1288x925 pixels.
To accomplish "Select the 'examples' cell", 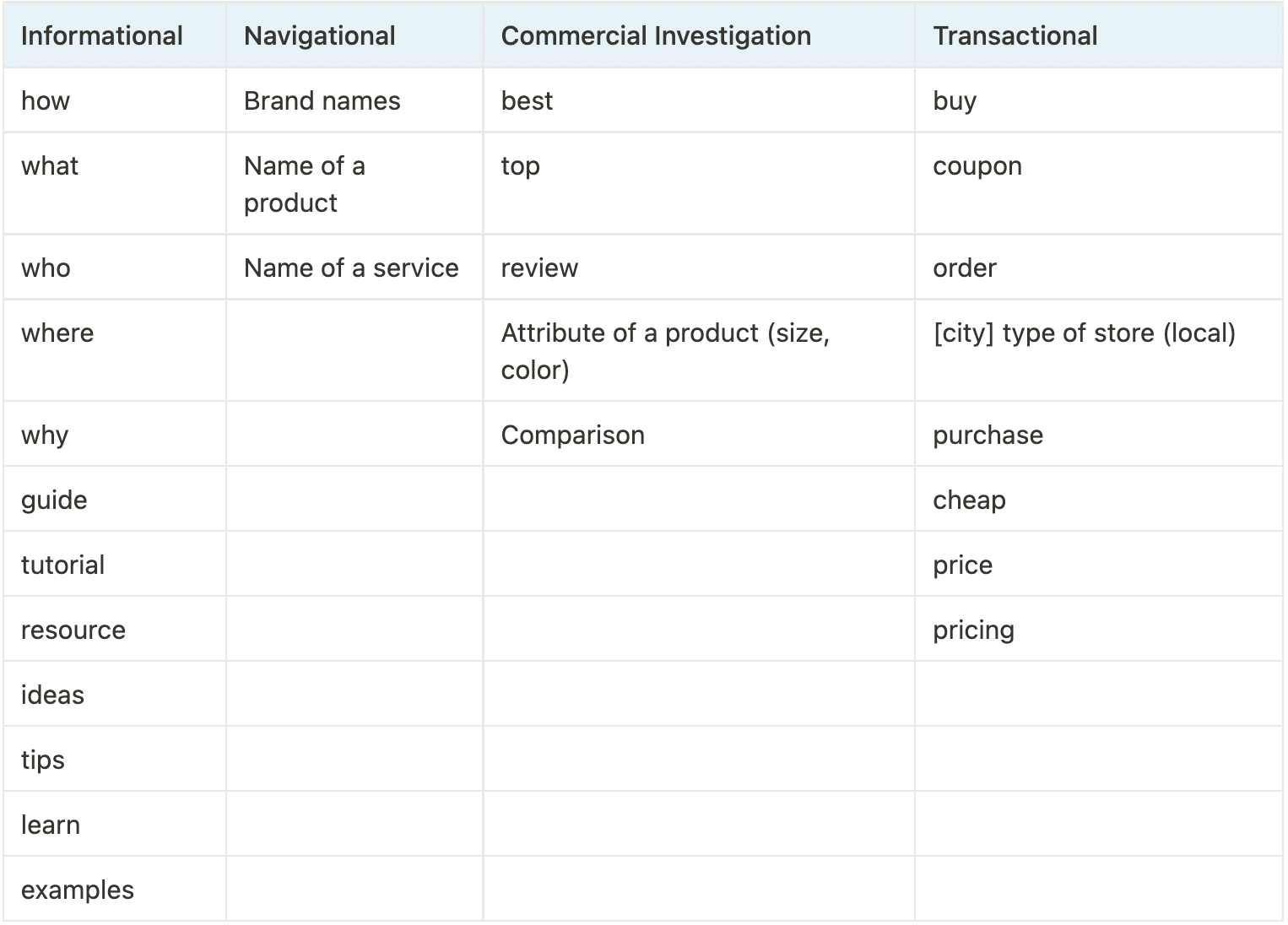I will pos(115,890).
